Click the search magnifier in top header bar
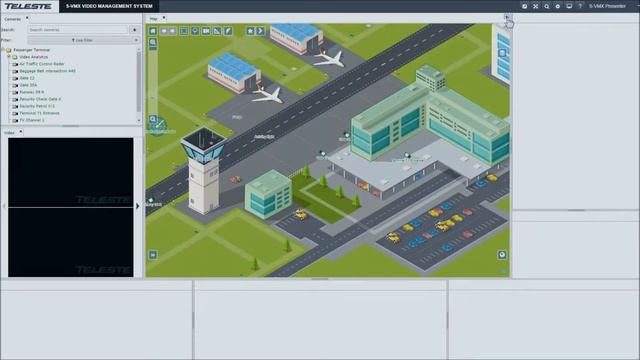 [x=547, y=6]
